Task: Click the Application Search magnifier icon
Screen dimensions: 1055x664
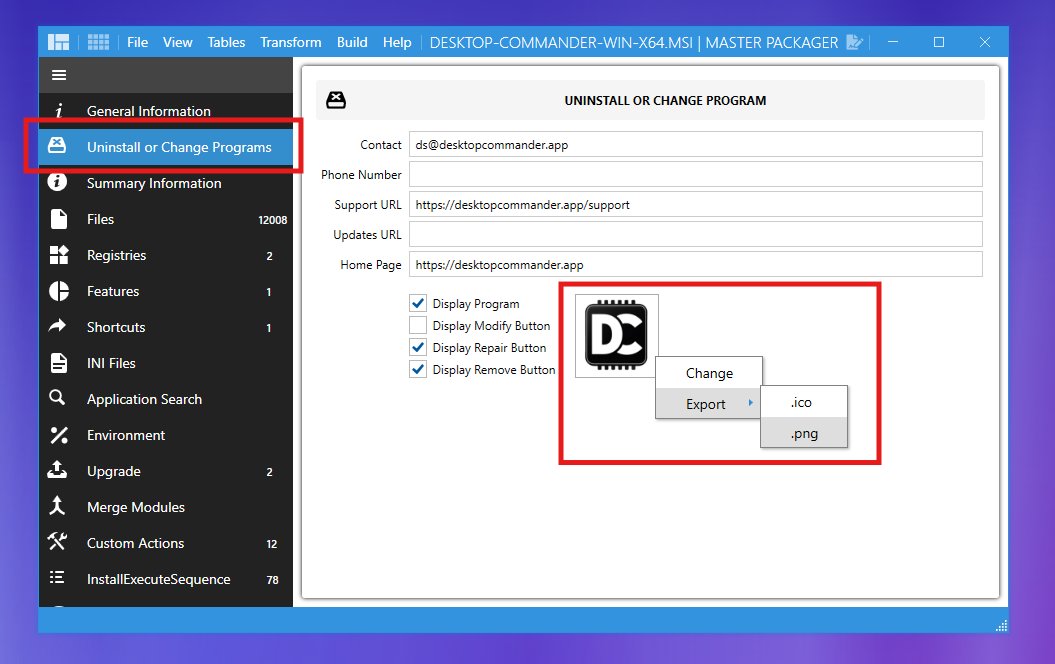Action: tap(57, 398)
